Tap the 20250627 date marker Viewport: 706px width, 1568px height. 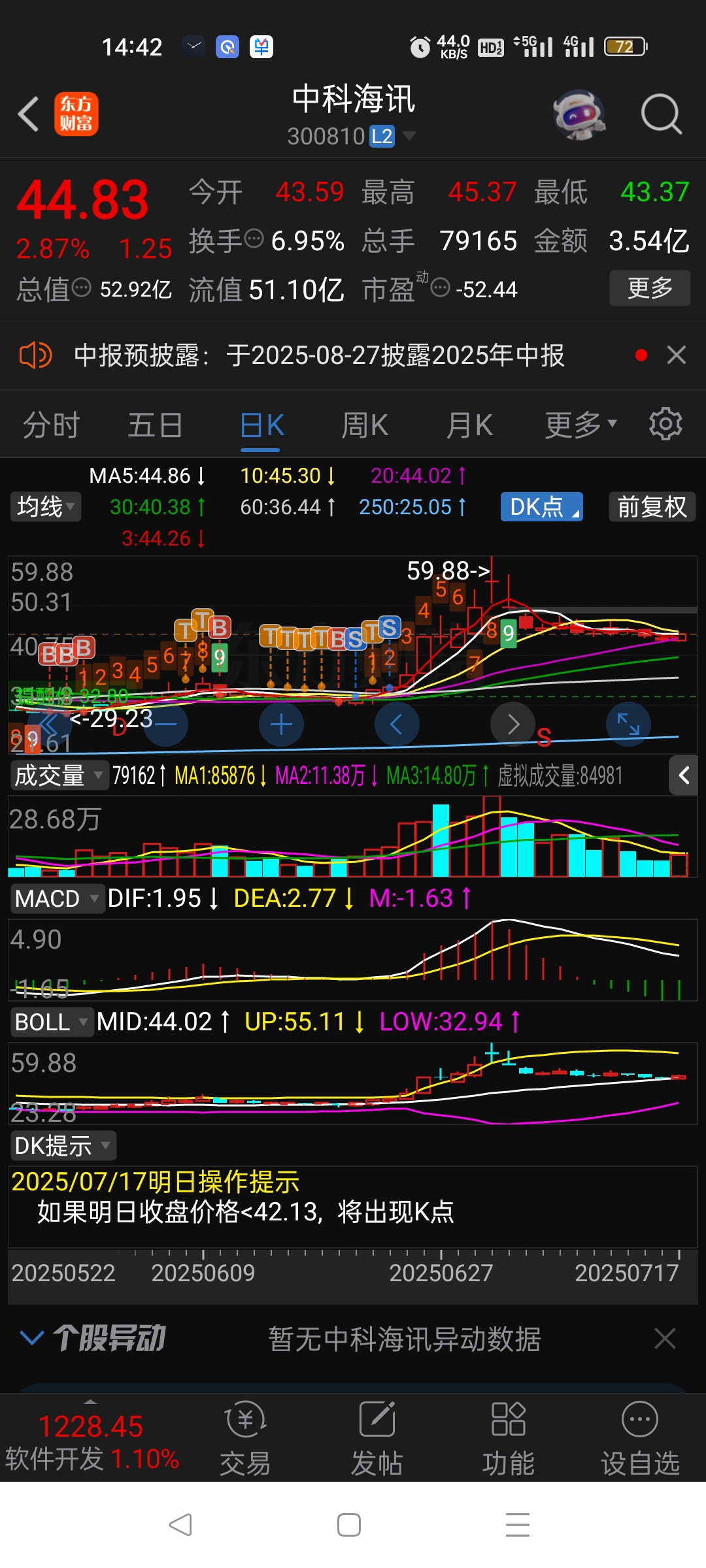pos(441,1273)
